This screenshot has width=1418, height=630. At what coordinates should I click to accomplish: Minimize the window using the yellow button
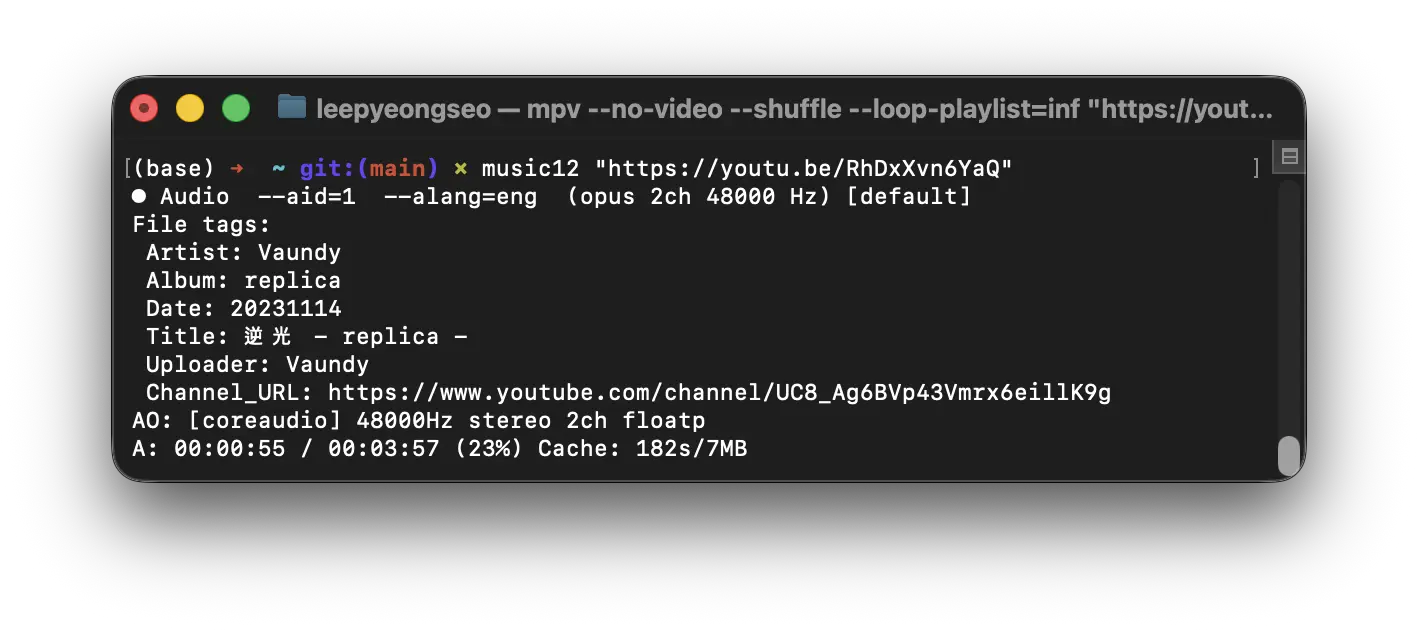point(190,108)
